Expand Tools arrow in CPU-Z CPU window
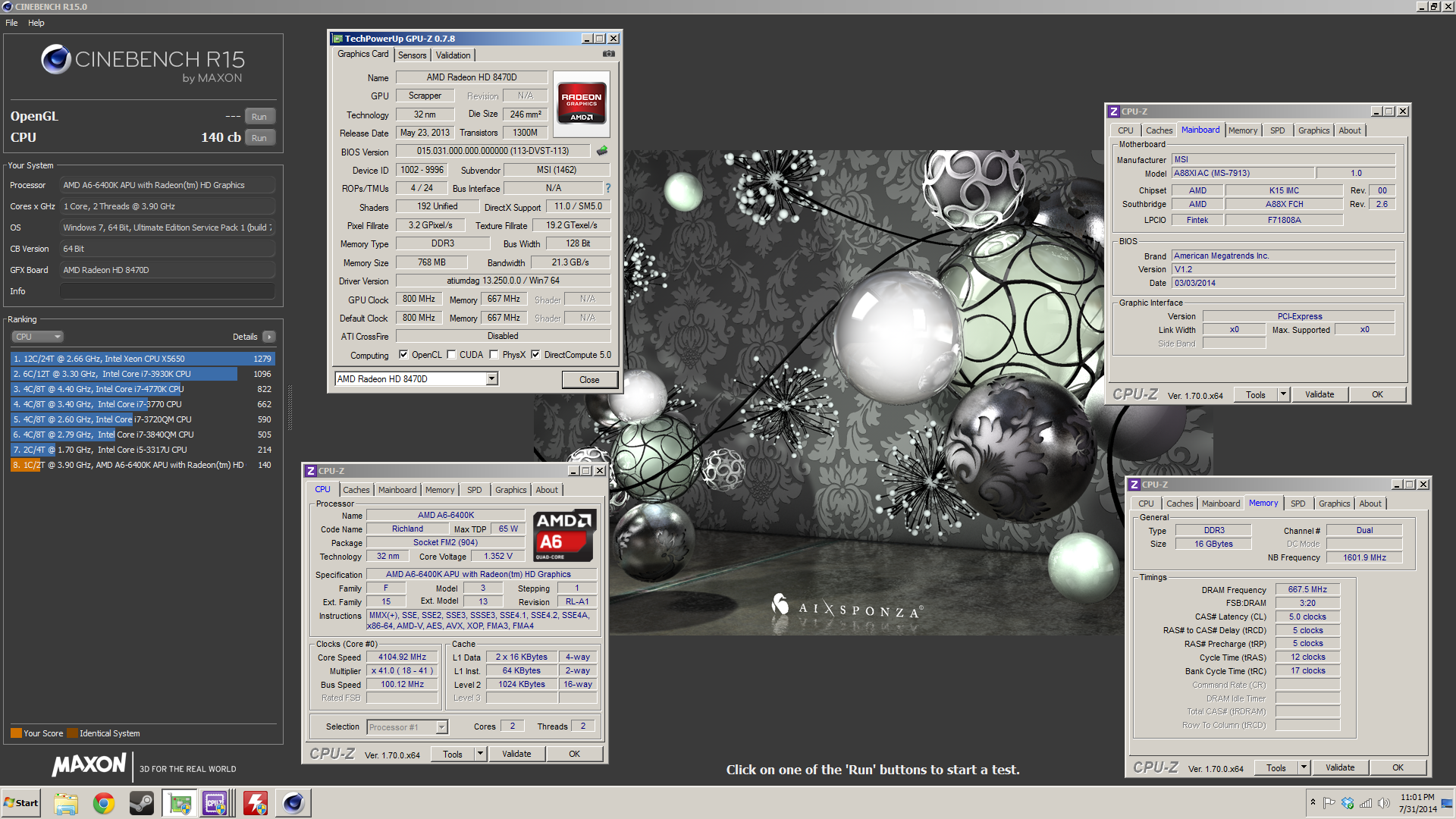1456x819 pixels. [x=479, y=754]
